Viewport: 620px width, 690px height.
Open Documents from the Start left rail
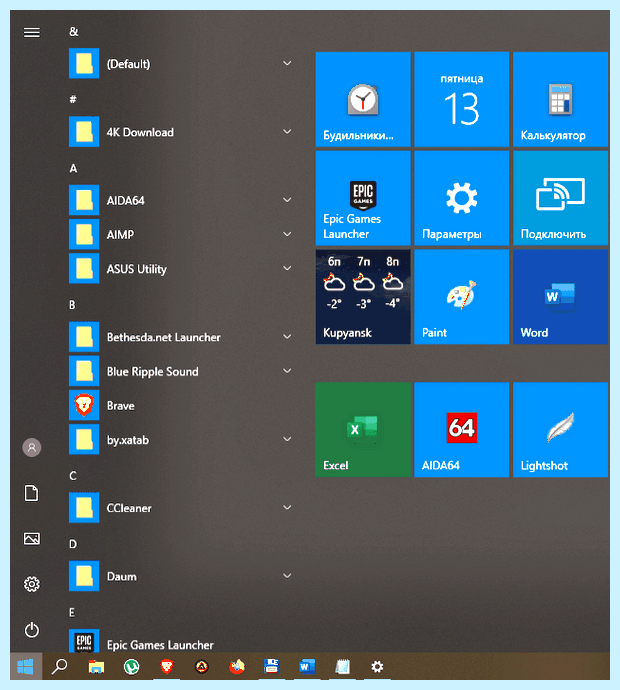[x=32, y=493]
